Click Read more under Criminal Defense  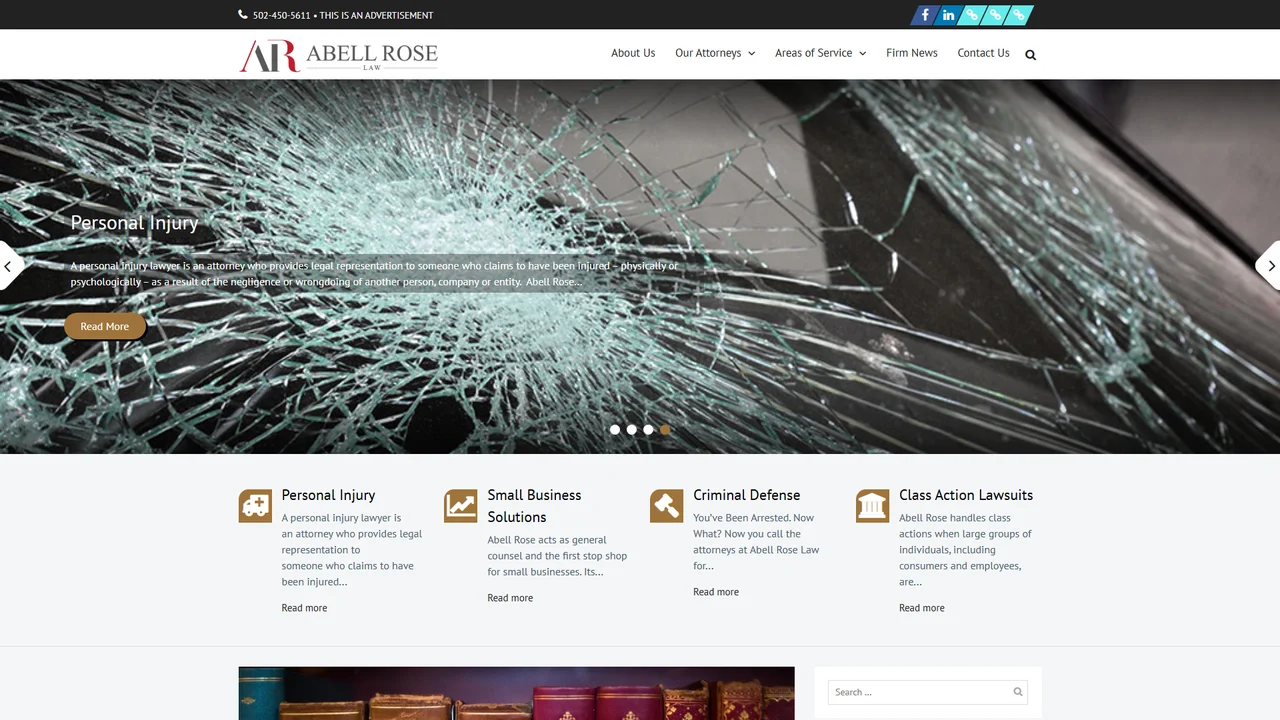click(716, 592)
